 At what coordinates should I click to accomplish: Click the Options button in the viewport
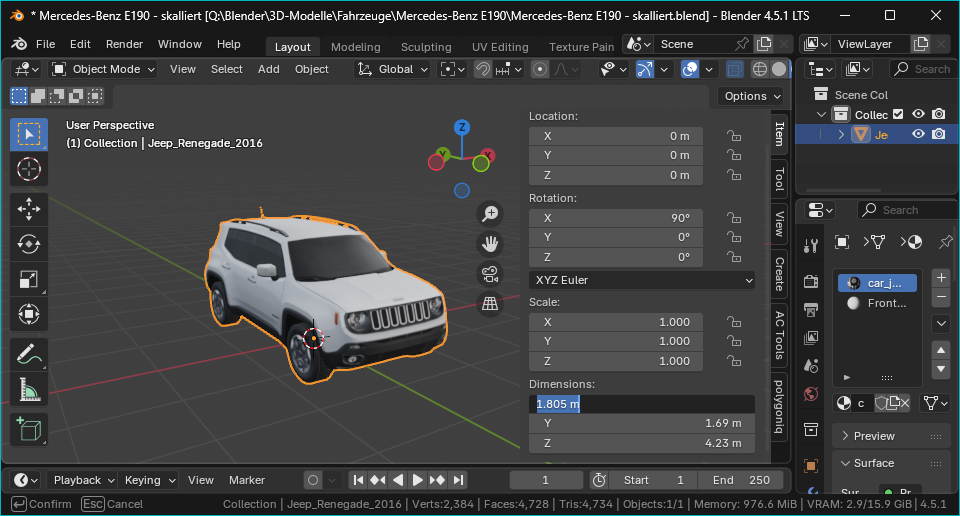(x=752, y=96)
